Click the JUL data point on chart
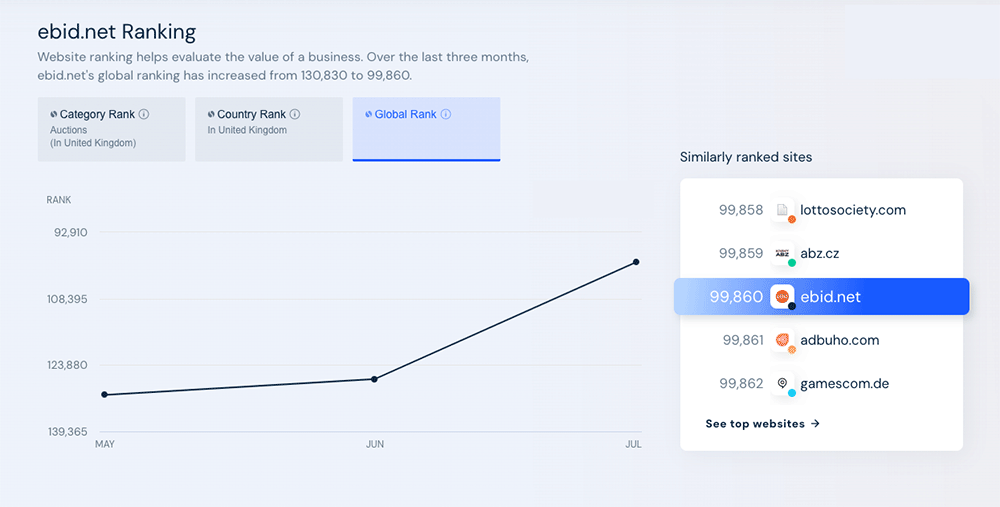 [636, 262]
